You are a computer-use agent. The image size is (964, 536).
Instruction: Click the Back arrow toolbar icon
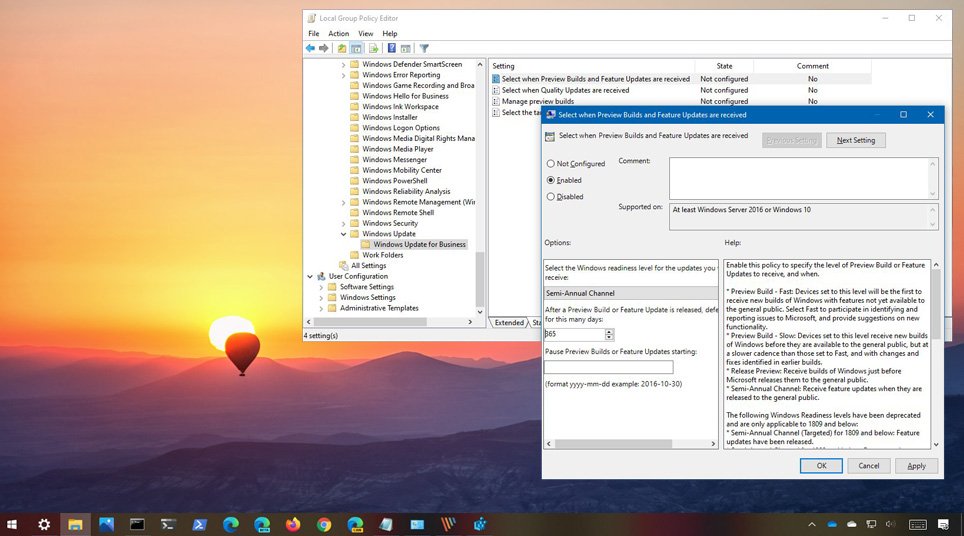[x=311, y=48]
